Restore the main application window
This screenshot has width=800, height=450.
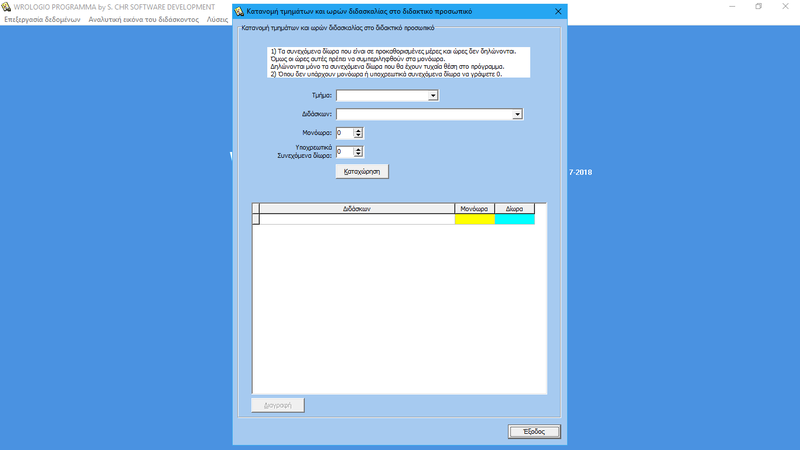tap(759, 7)
